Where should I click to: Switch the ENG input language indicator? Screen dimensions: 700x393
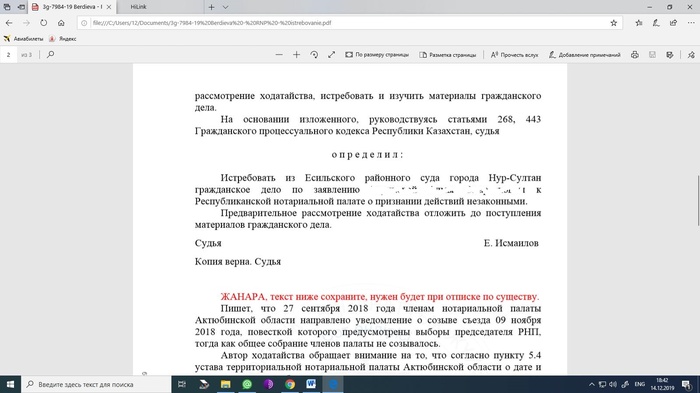pyautogui.click(x=639, y=384)
